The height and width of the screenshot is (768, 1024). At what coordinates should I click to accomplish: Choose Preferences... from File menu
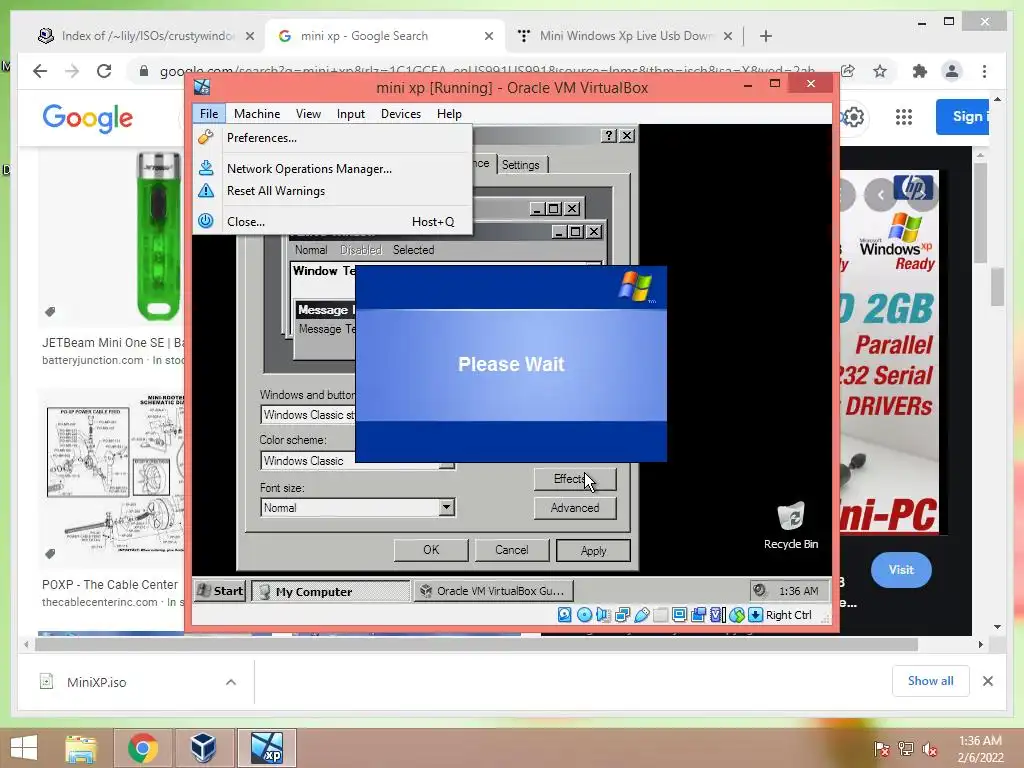pyautogui.click(x=332, y=138)
